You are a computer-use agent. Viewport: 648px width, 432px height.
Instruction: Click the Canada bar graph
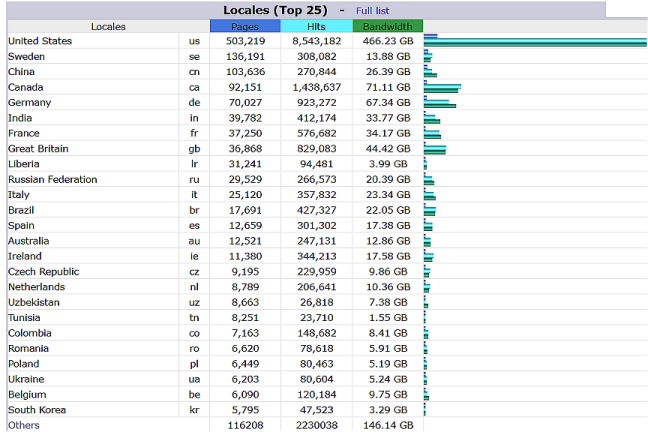443,87
